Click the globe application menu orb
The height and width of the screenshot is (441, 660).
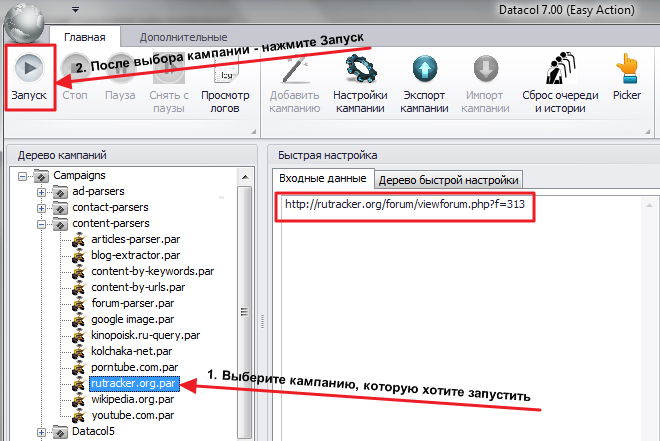point(24,23)
